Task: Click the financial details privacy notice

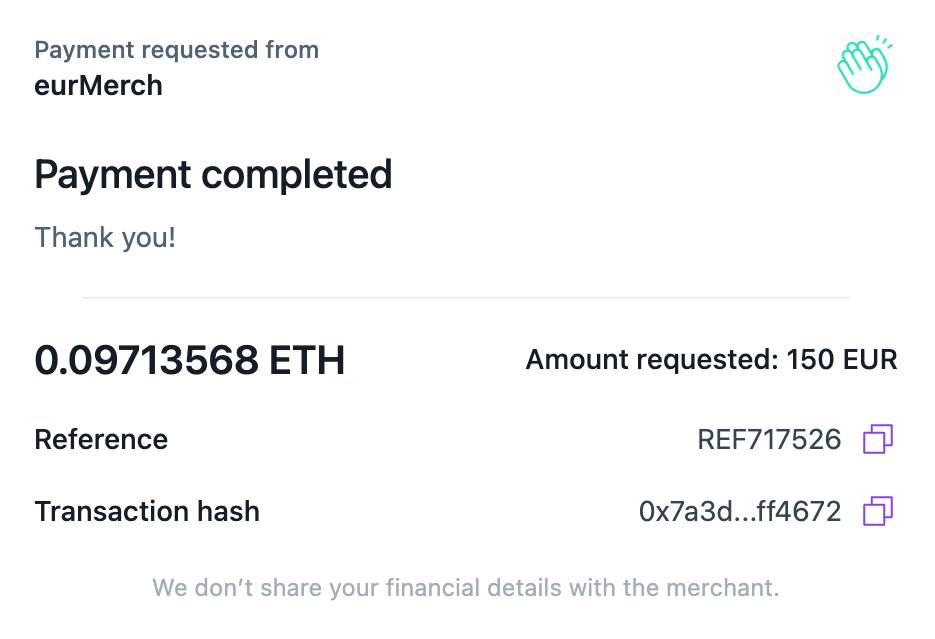Action: tap(466, 588)
